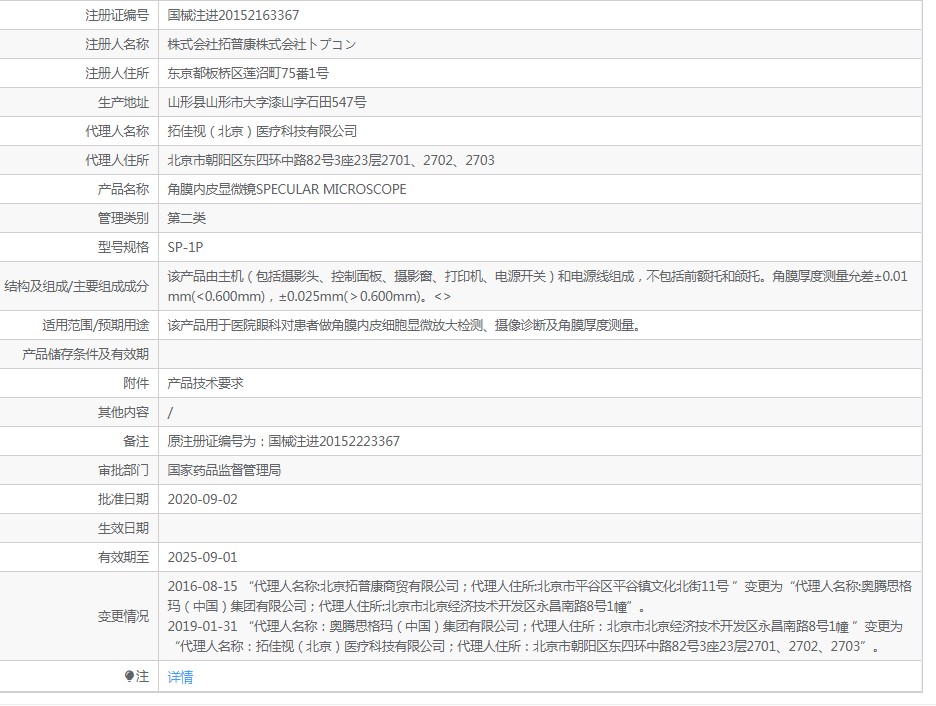The width and height of the screenshot is (936, 706).
Task: Select attachment text 产品技术要求
Action: tap(205, 383)
